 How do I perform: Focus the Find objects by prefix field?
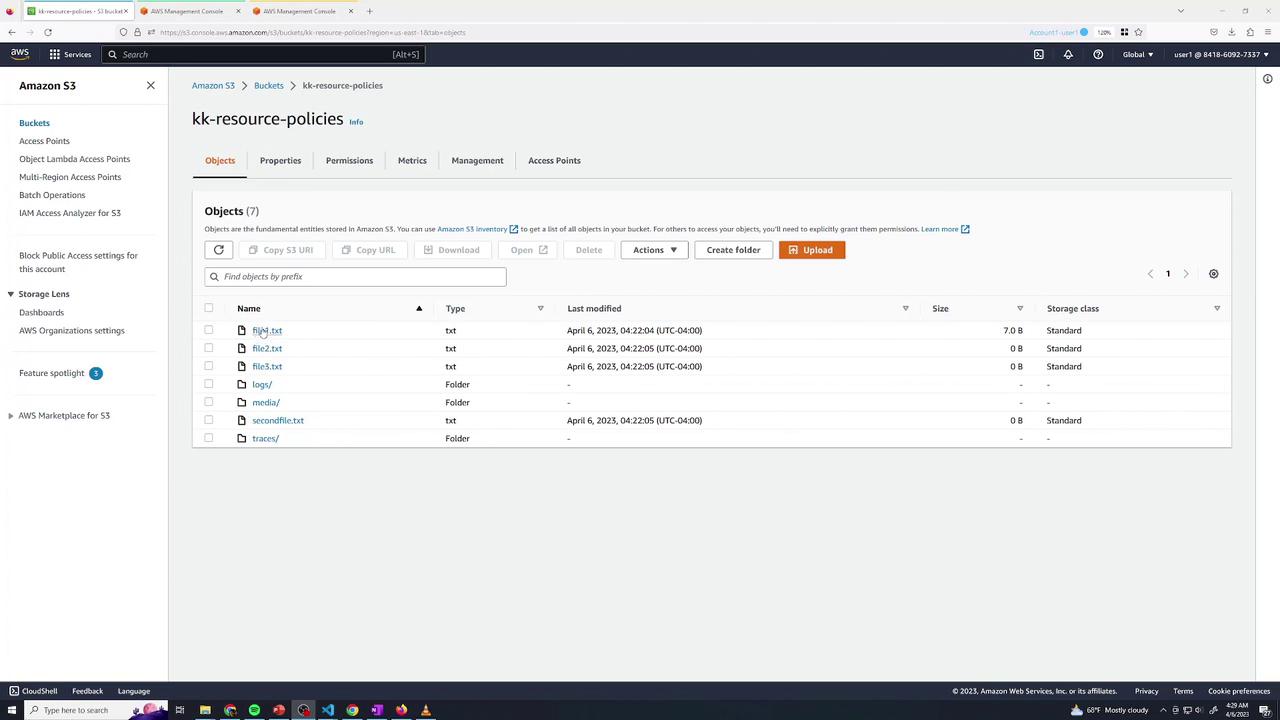pyautogui.click(x=355, y=276)
